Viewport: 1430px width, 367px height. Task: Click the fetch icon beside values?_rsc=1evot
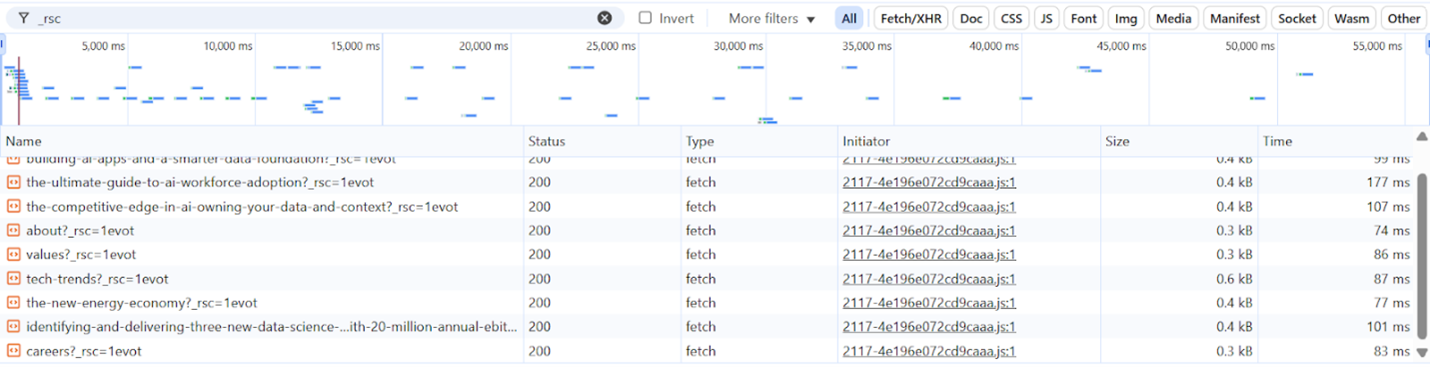coord(14,254)
